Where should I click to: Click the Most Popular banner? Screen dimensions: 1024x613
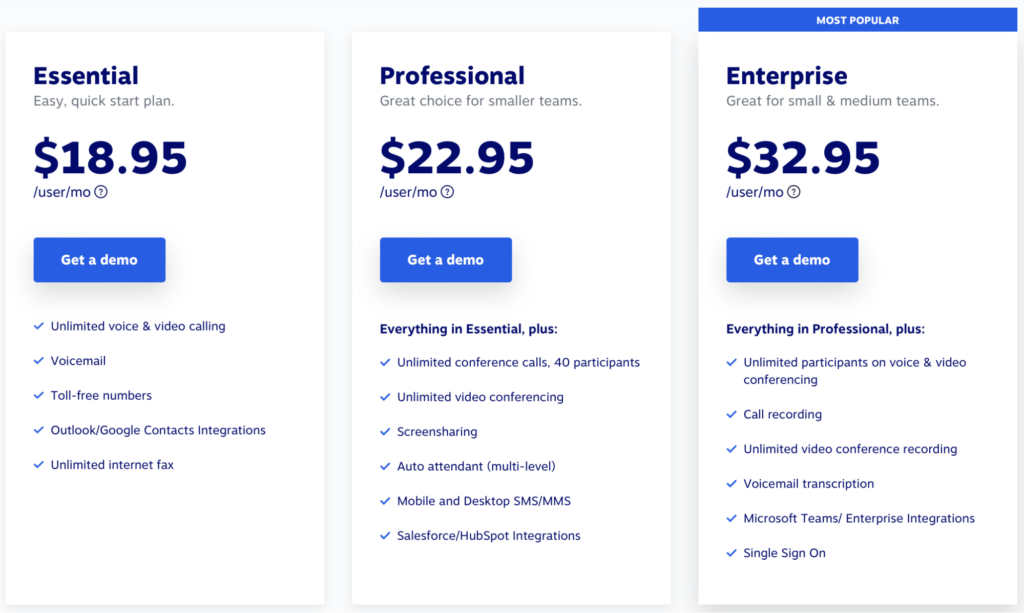(857, 20)
